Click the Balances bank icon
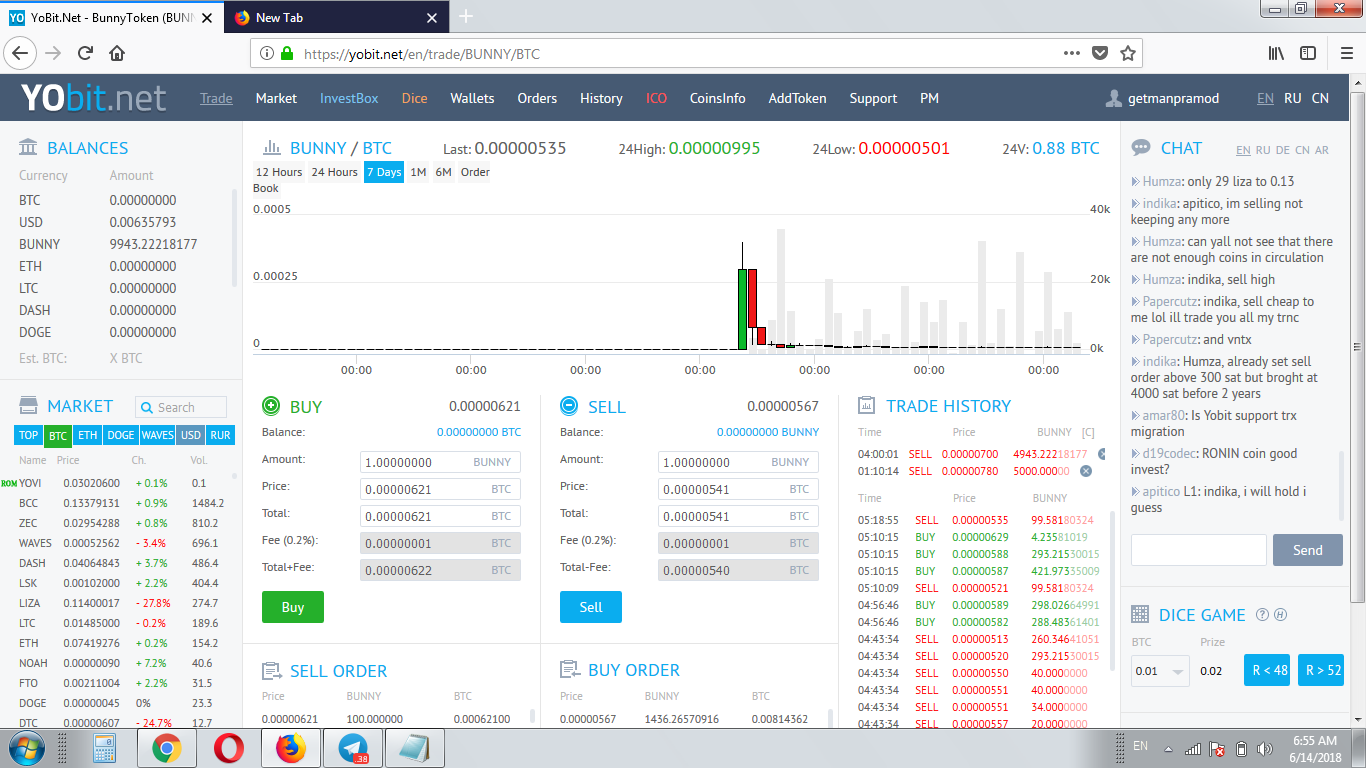Viewport: 1366px width, 768px height. (x=29, y=148)
